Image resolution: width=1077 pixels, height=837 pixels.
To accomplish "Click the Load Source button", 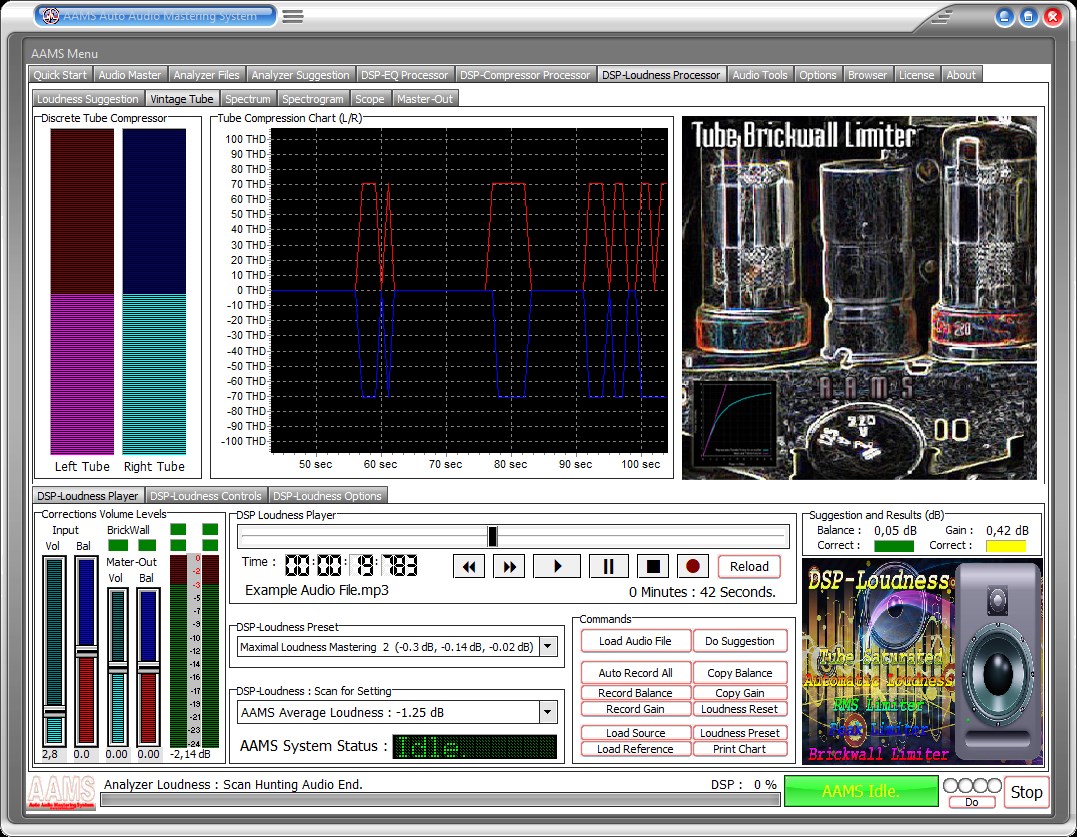I will tap(635, 733).
